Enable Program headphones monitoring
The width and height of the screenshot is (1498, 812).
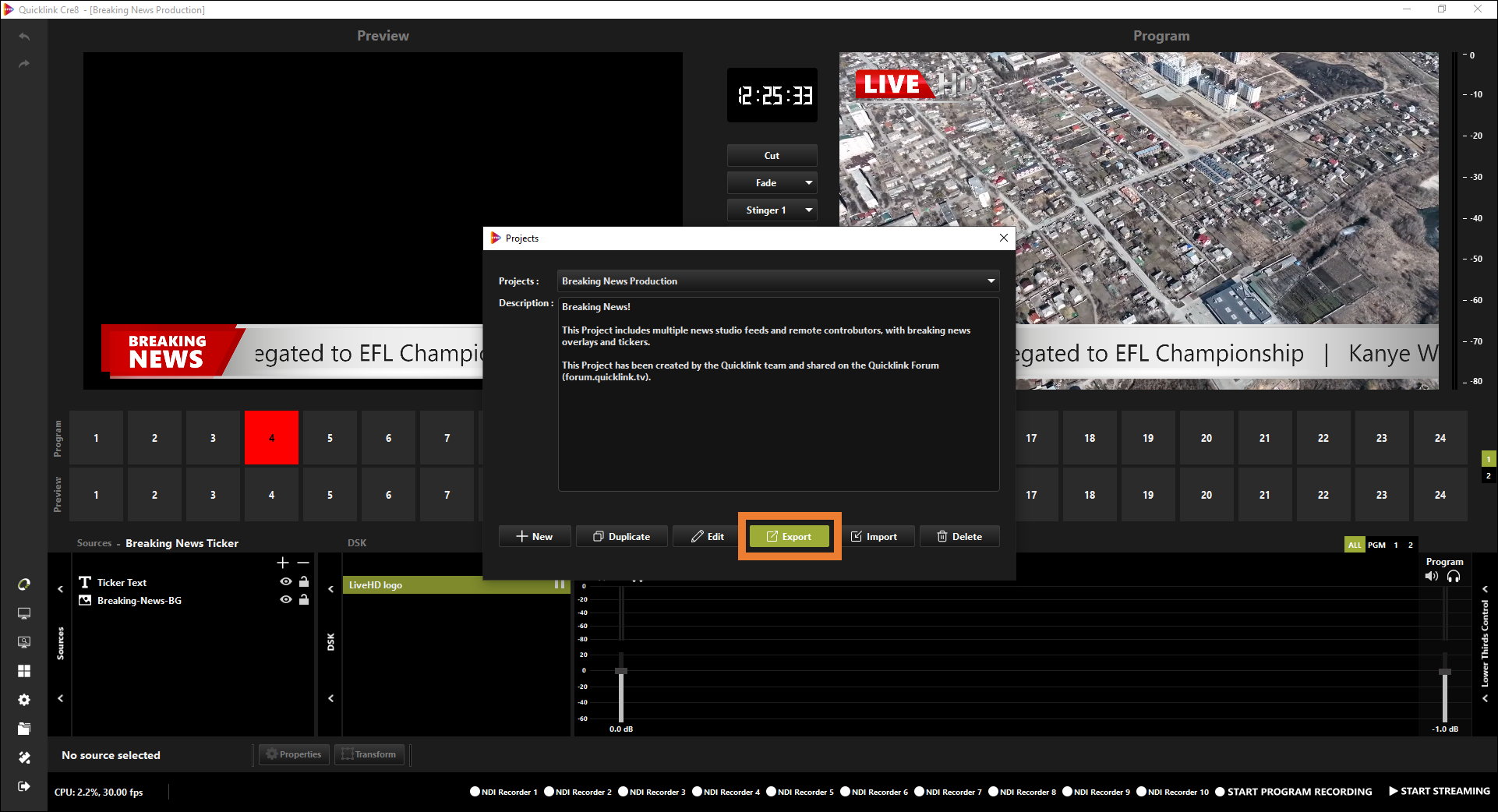click(x=1454, y=577)
